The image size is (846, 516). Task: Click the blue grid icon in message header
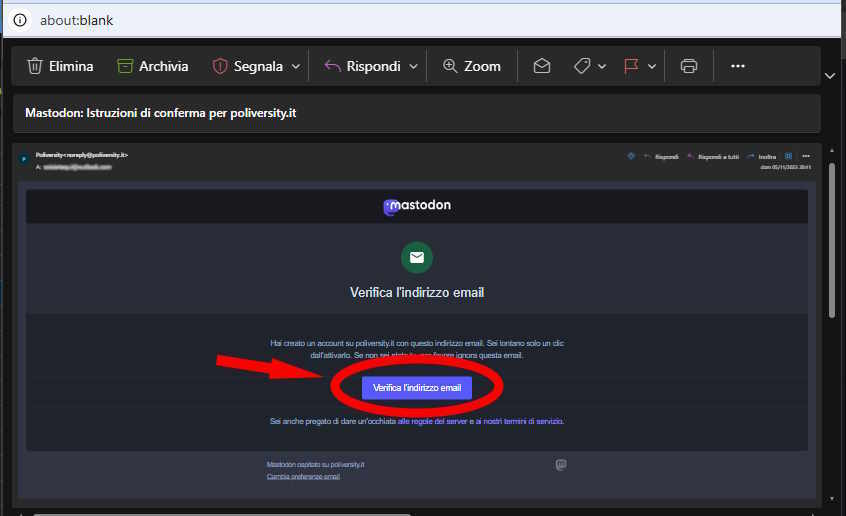pos(788,156)
